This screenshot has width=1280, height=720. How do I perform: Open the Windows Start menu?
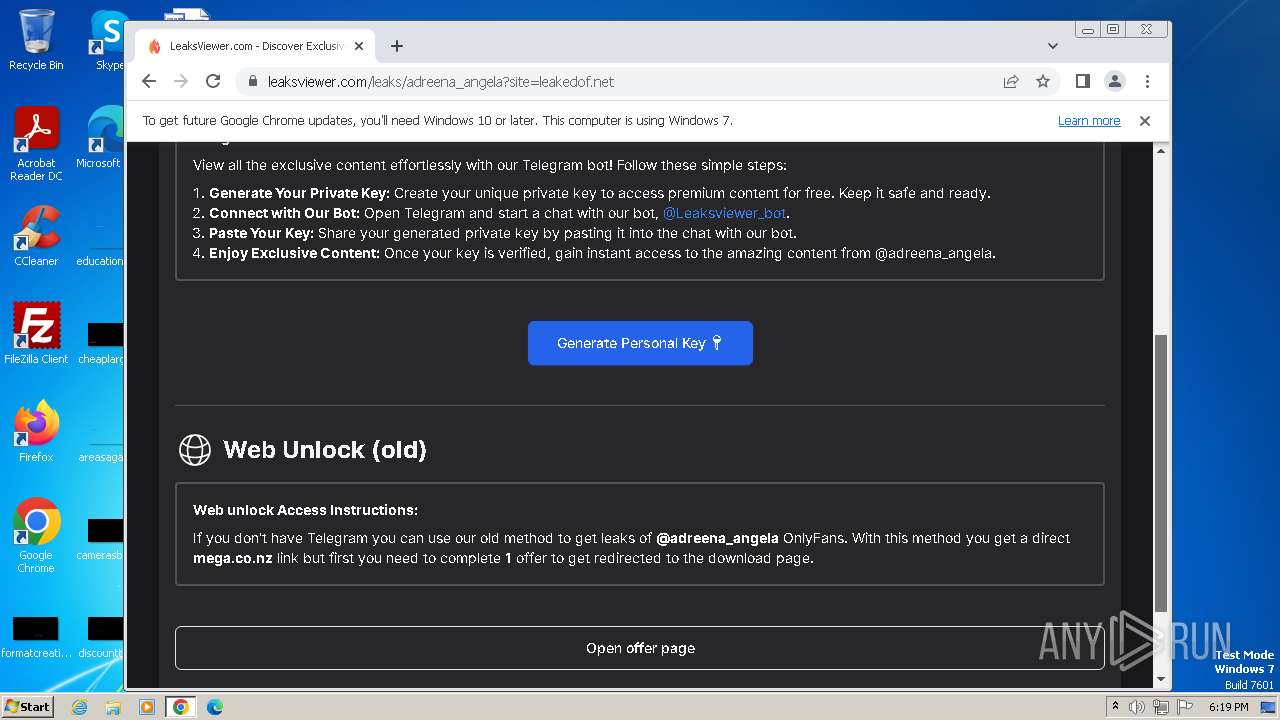coord(28,706)
